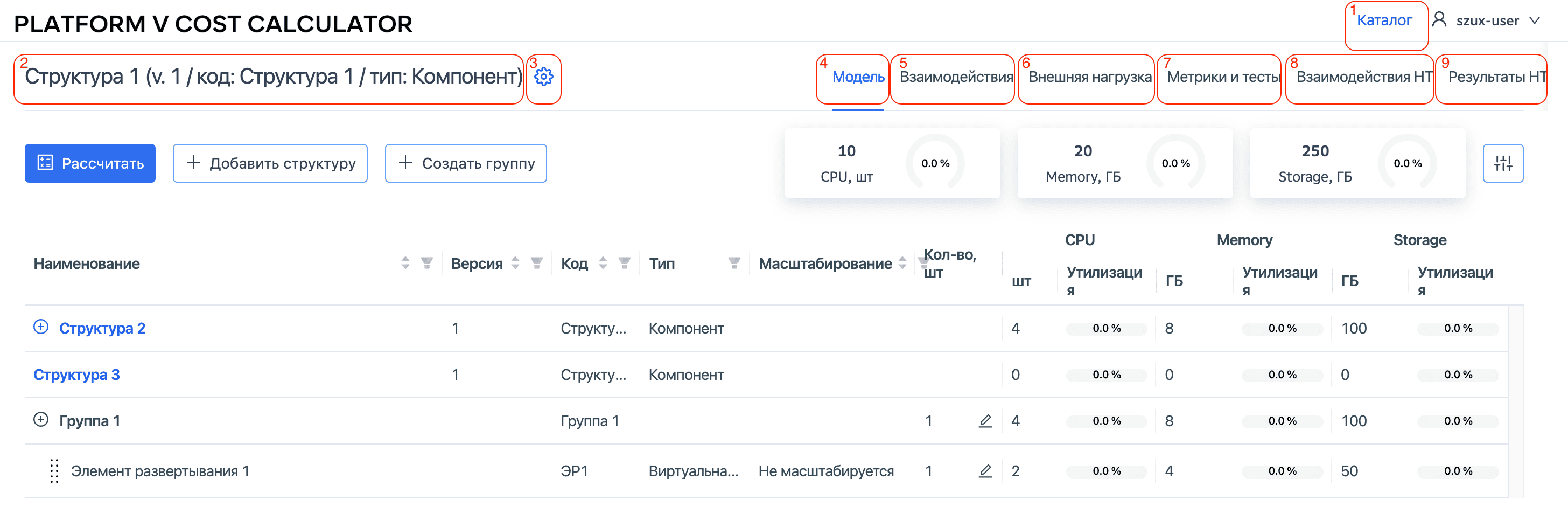Open the Каталог link
The width and height of the screenshot is (1568, 527).
[1386, 20]
